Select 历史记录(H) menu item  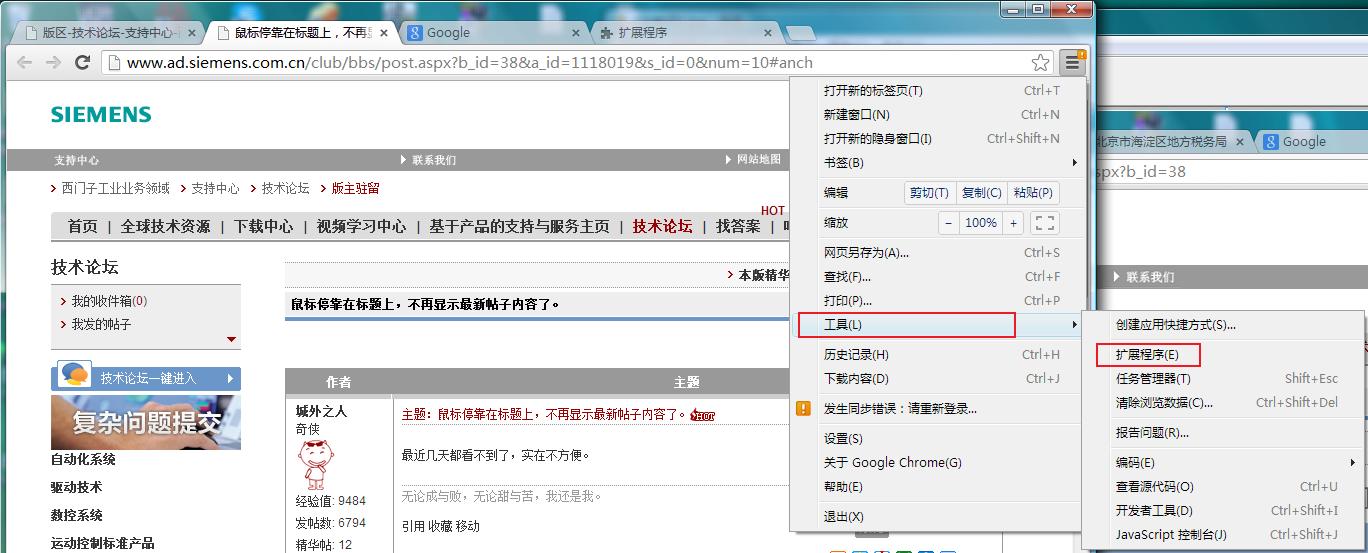click(940, 354)
